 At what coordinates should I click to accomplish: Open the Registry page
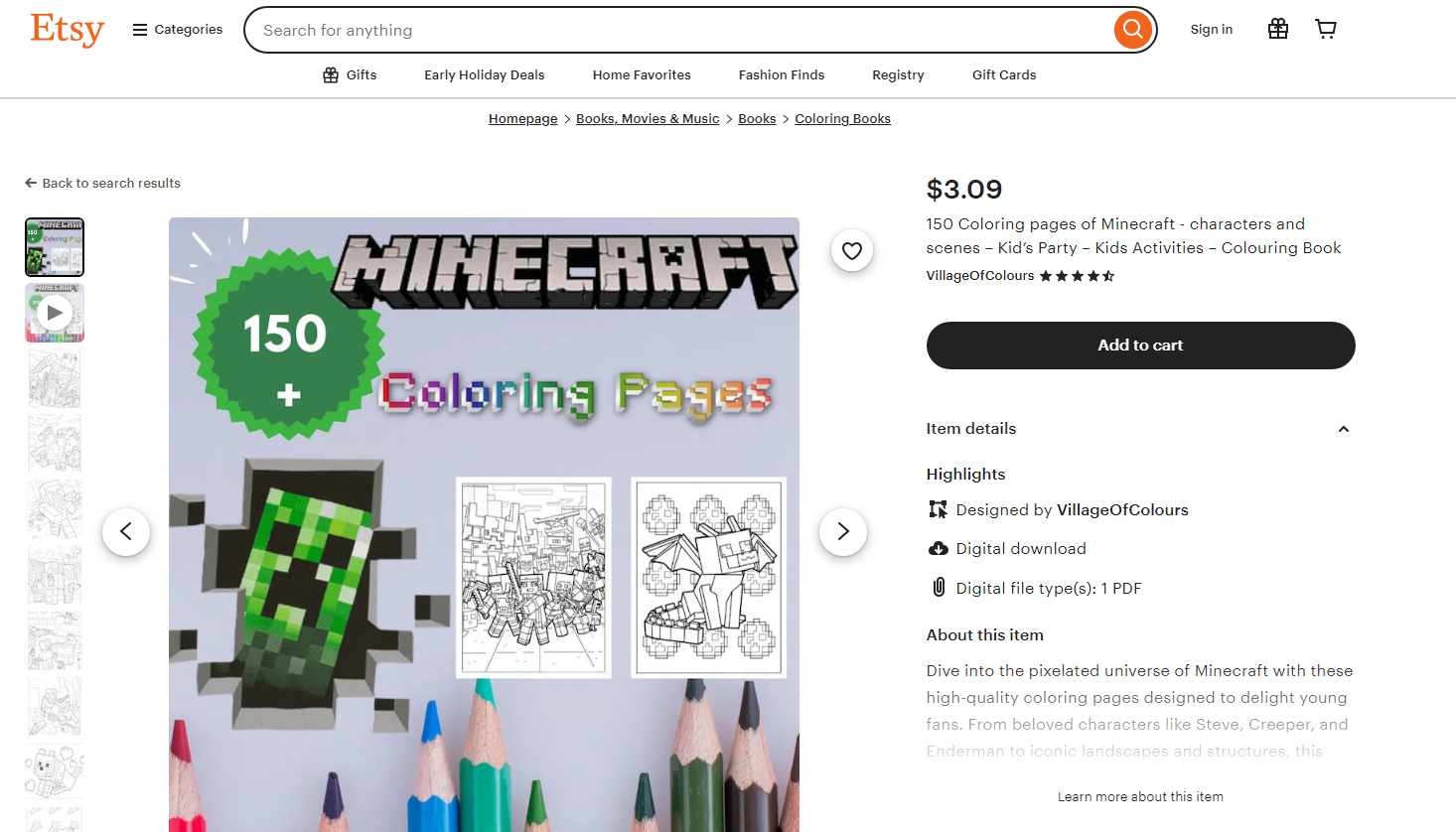tap(897, 74)
